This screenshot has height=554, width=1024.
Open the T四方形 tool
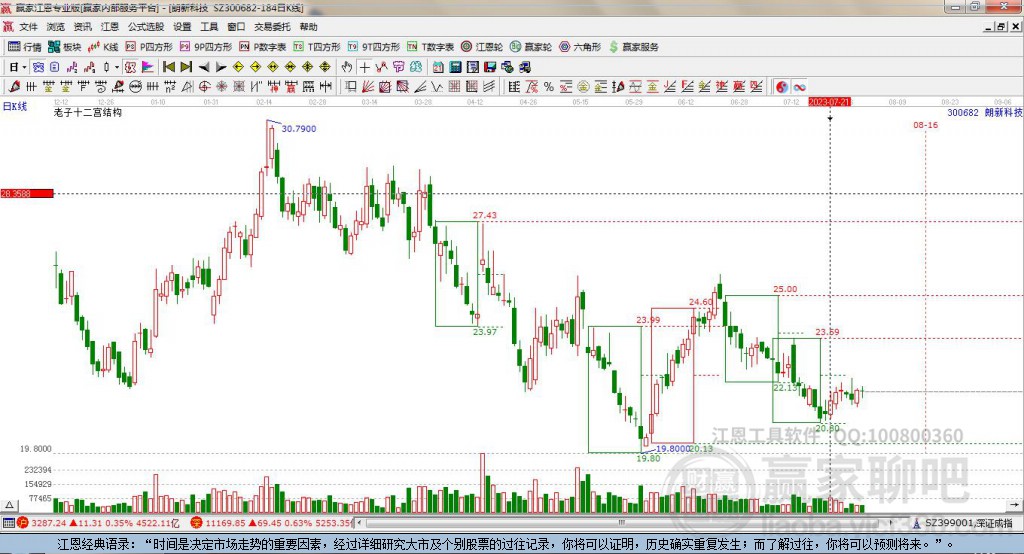[x=317, y=47]
